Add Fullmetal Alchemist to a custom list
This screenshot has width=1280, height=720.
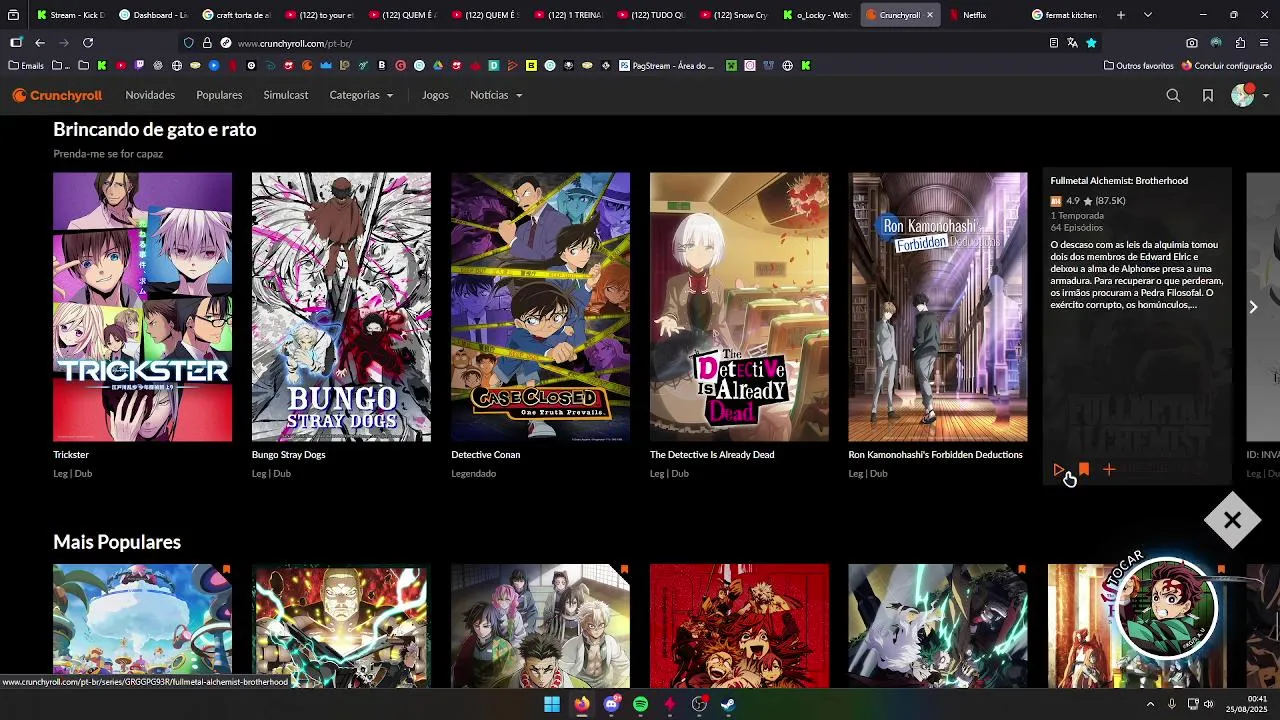(x=1109, y=469)
